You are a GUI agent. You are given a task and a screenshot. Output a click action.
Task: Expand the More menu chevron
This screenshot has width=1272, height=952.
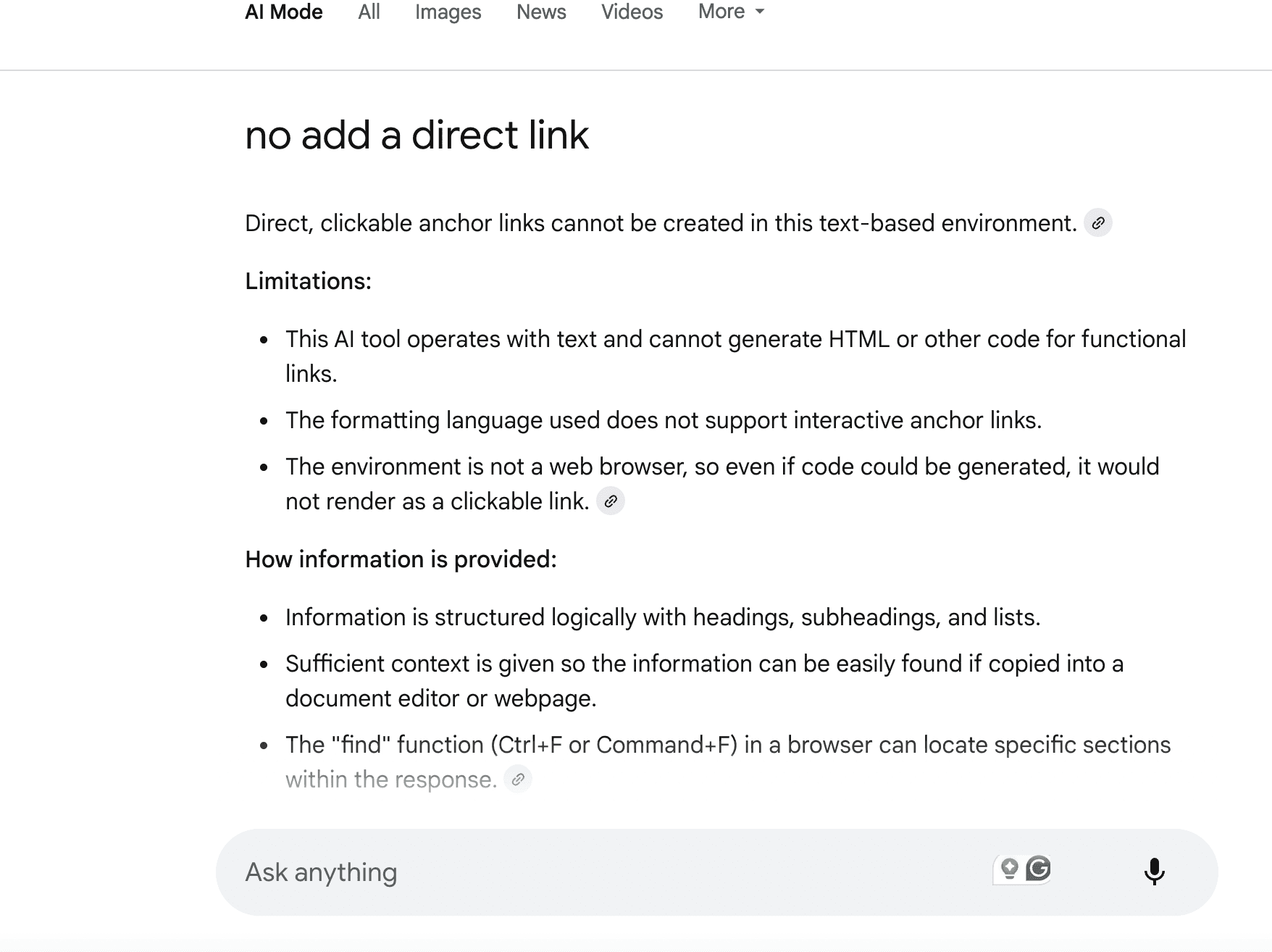(x=758, y=12)
